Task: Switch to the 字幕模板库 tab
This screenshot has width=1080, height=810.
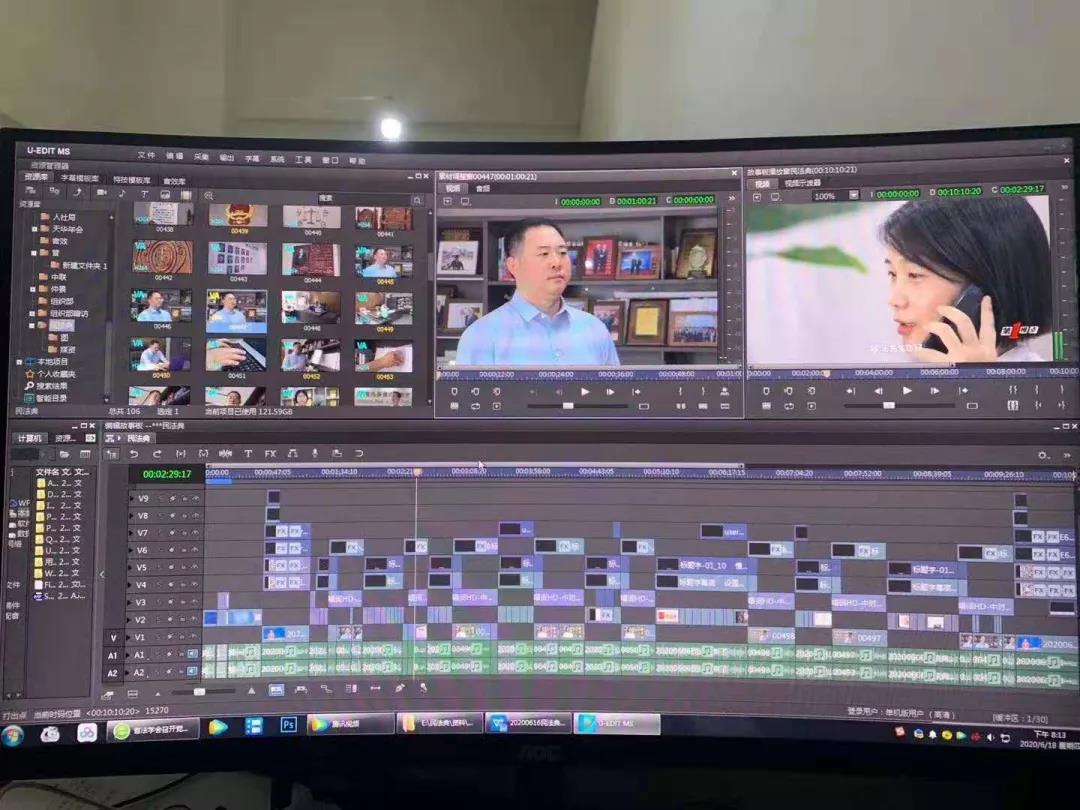Action: (x=80, y=178)
